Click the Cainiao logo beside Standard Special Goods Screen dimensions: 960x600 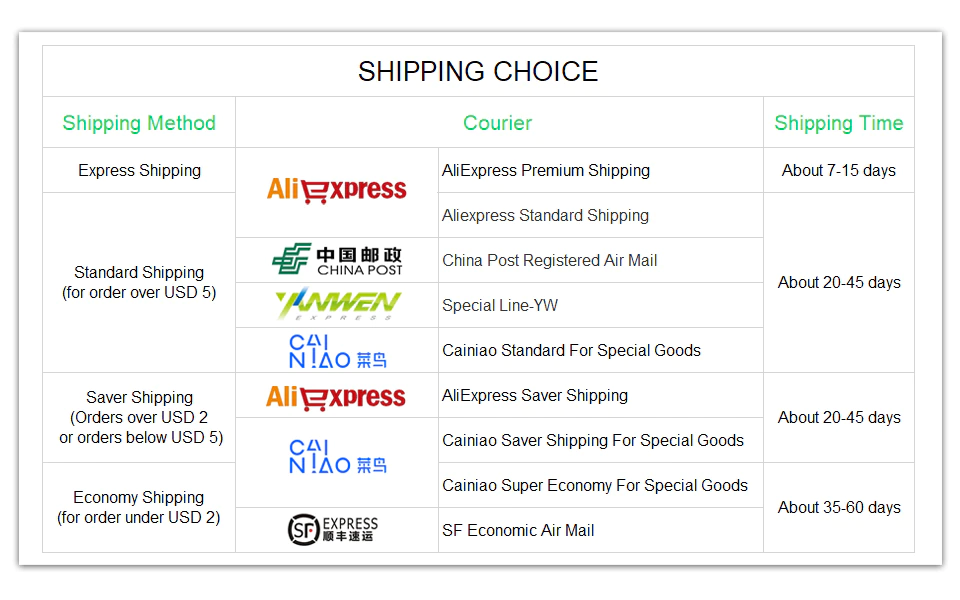[337, 351]
